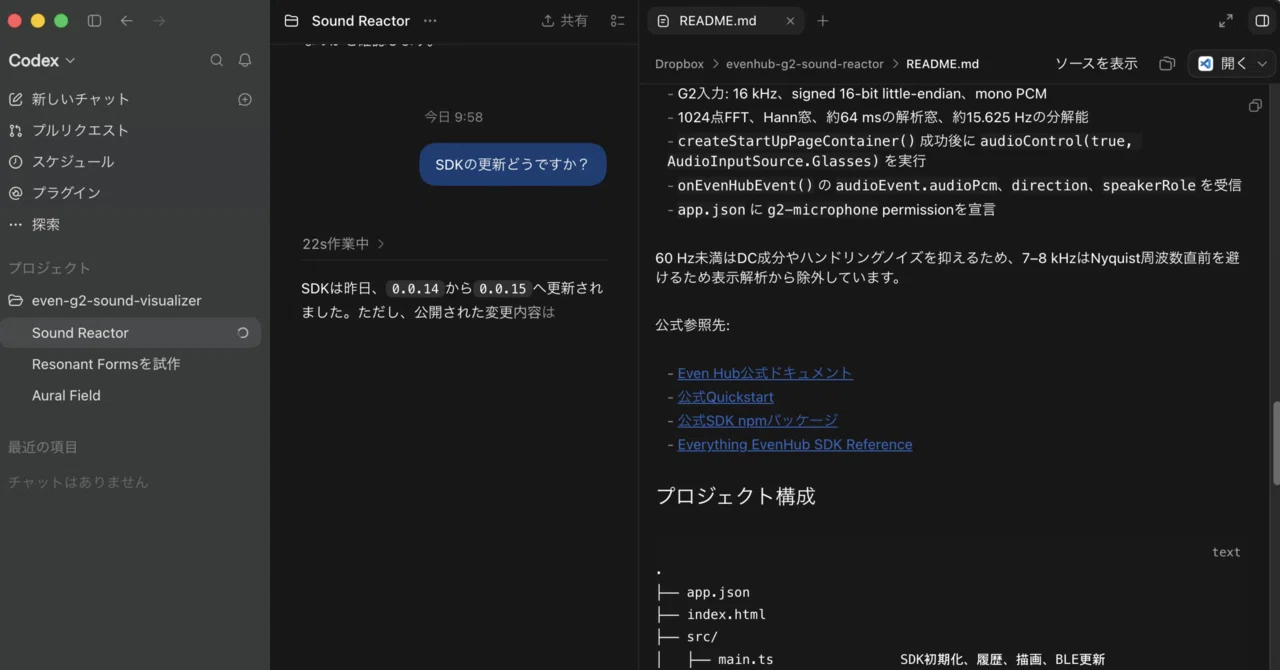This screenshot has height=670, width=1280.
Task: Open the Codex dropdown menu
Action: 42,60
